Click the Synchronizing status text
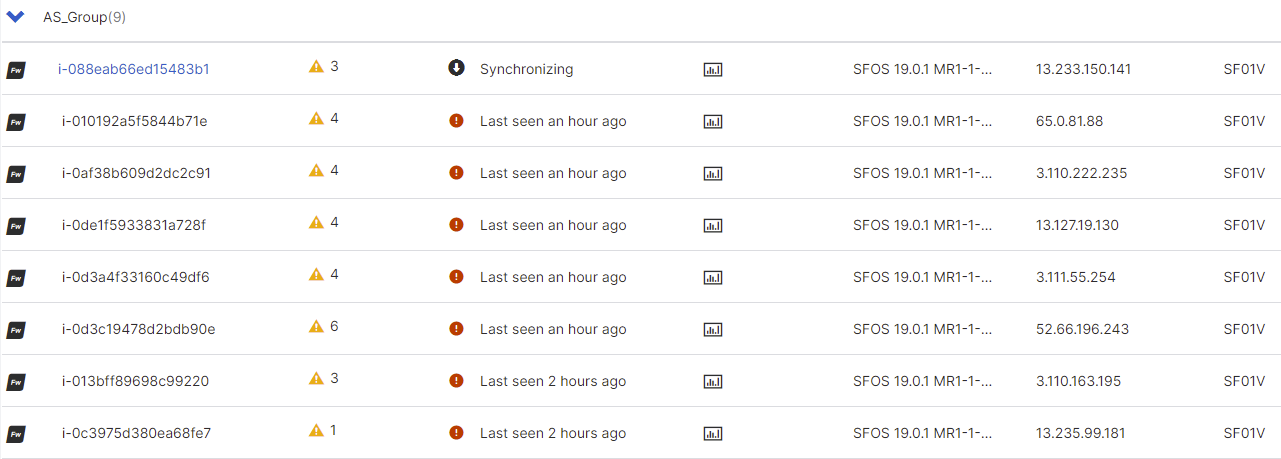 [526, 69]
